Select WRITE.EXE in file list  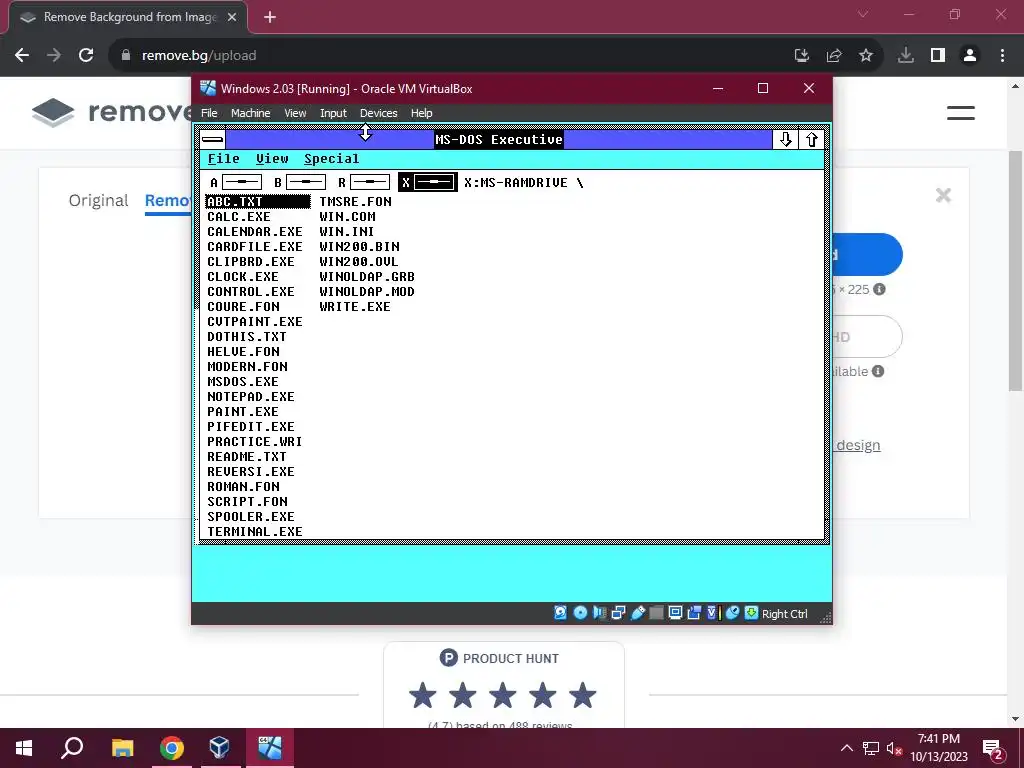pyautogui.click(x=355, y=307)
